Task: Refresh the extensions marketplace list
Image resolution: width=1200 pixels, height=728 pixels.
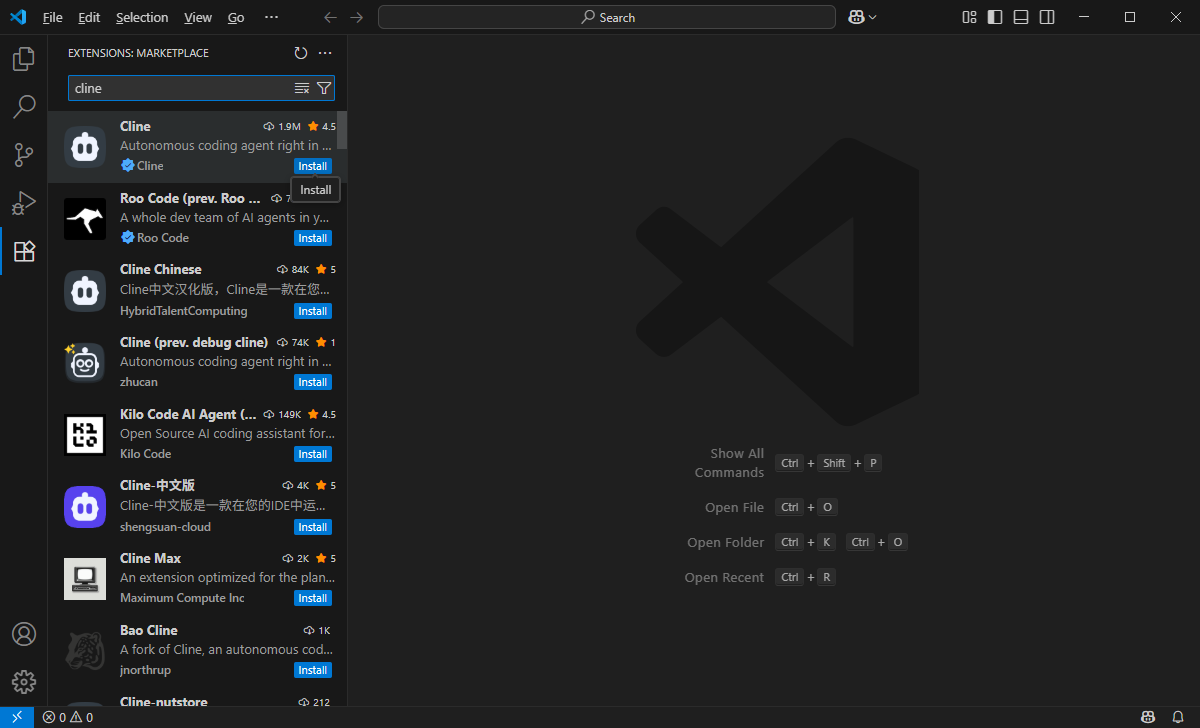Action: pos(301,53)
